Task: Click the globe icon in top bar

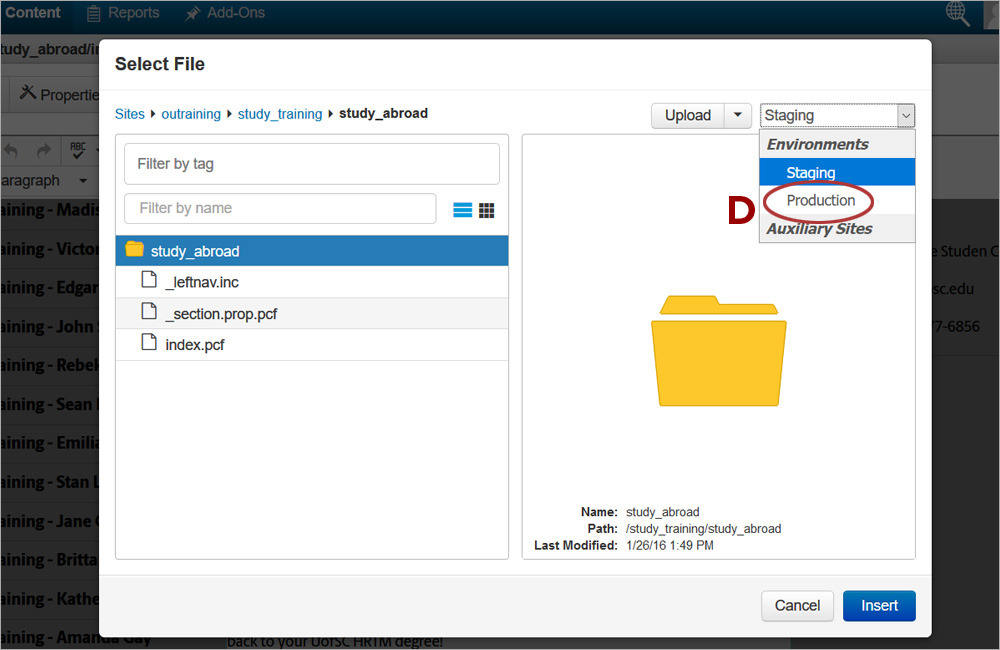Action: (957, 13)
